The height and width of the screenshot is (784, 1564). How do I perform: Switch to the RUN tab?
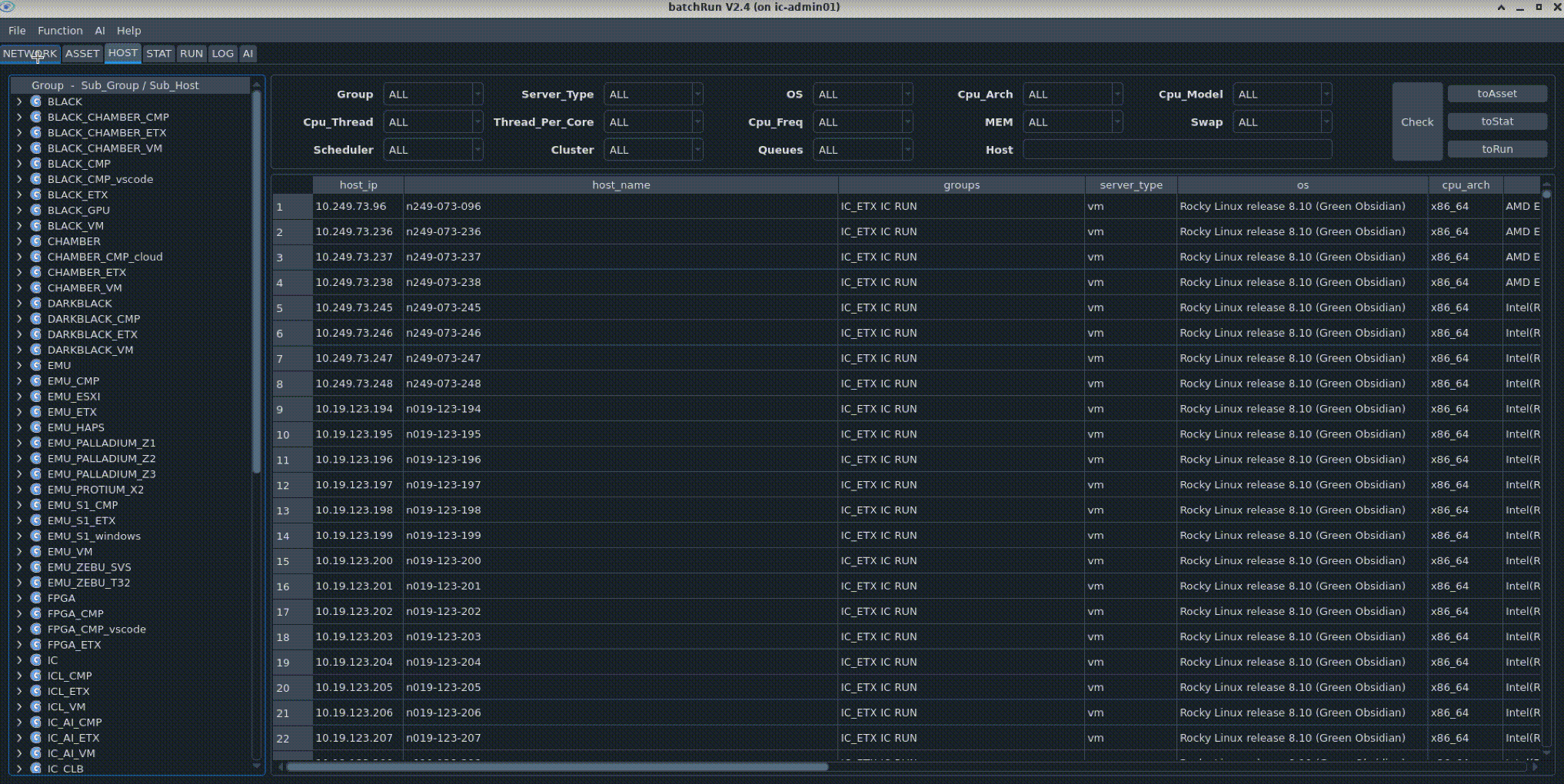191,54
